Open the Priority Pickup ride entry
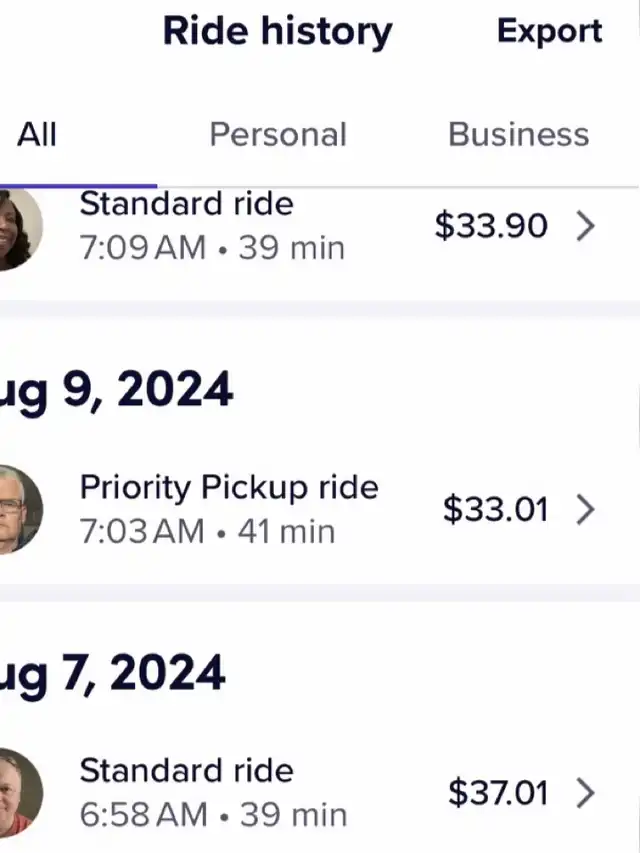640x853 pixels. [229, 488]
